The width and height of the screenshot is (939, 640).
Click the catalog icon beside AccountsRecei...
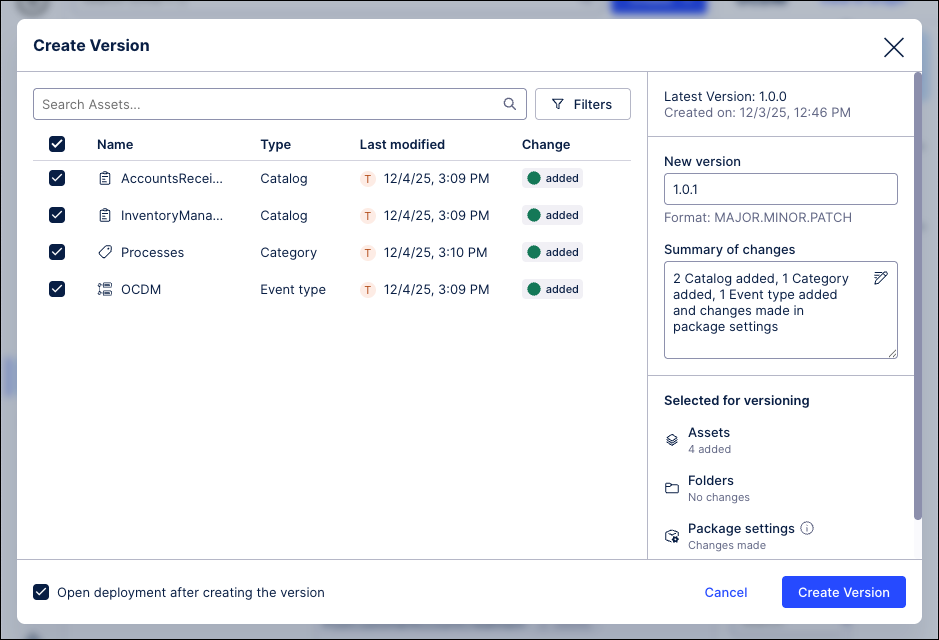105,179
